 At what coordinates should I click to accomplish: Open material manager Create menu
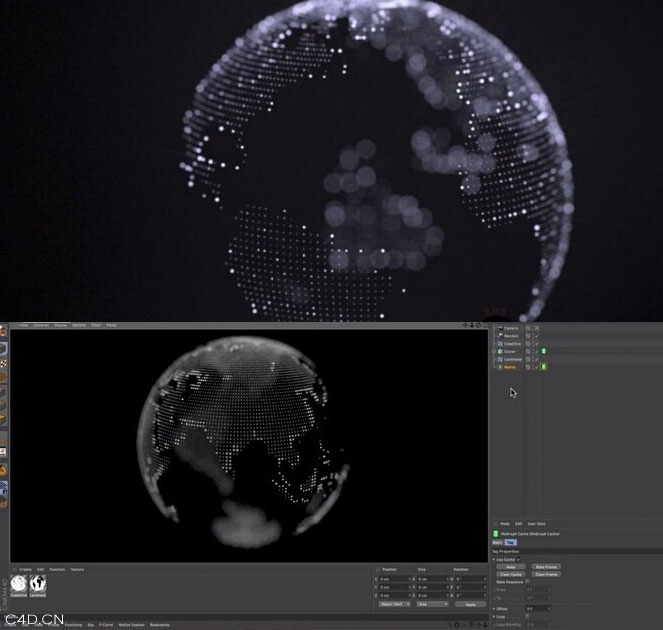25,570
